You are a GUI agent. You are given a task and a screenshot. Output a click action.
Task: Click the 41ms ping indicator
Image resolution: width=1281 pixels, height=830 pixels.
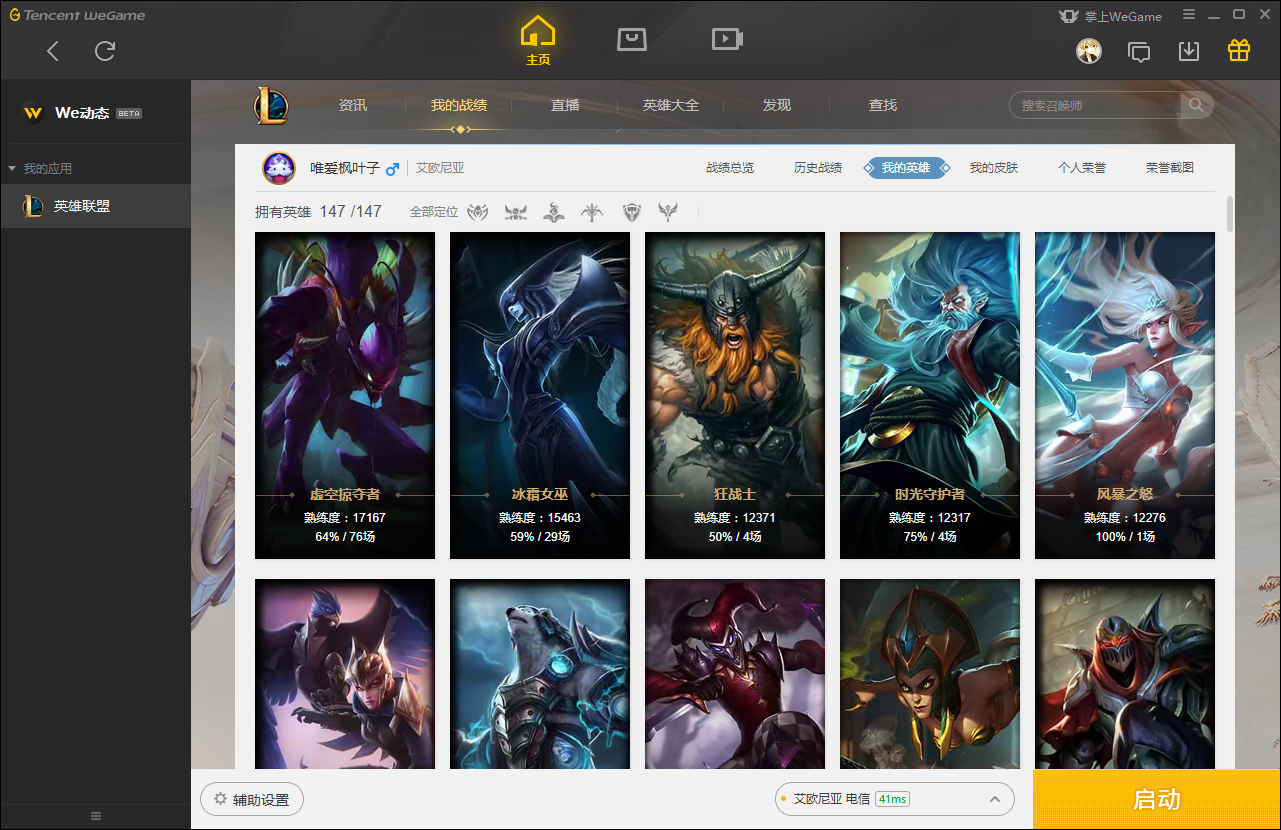(892, 799)
